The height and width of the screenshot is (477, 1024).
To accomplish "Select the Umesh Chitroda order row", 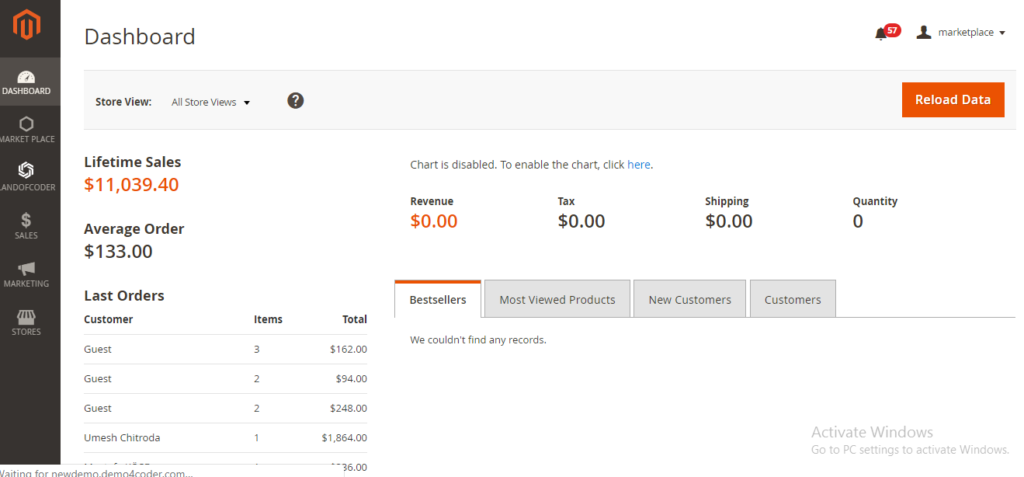I will pos(225,438).
